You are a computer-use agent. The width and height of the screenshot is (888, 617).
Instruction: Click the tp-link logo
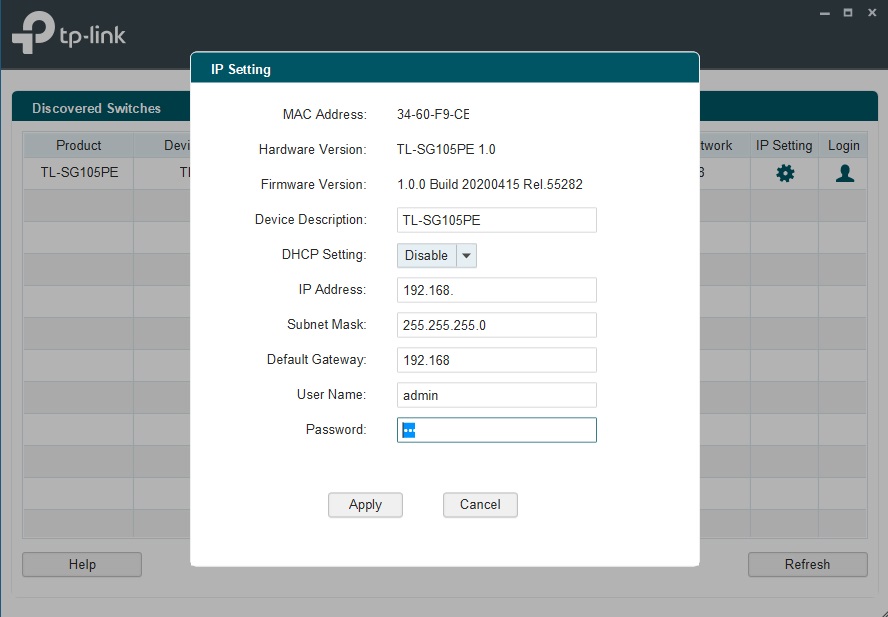(69, 33)
